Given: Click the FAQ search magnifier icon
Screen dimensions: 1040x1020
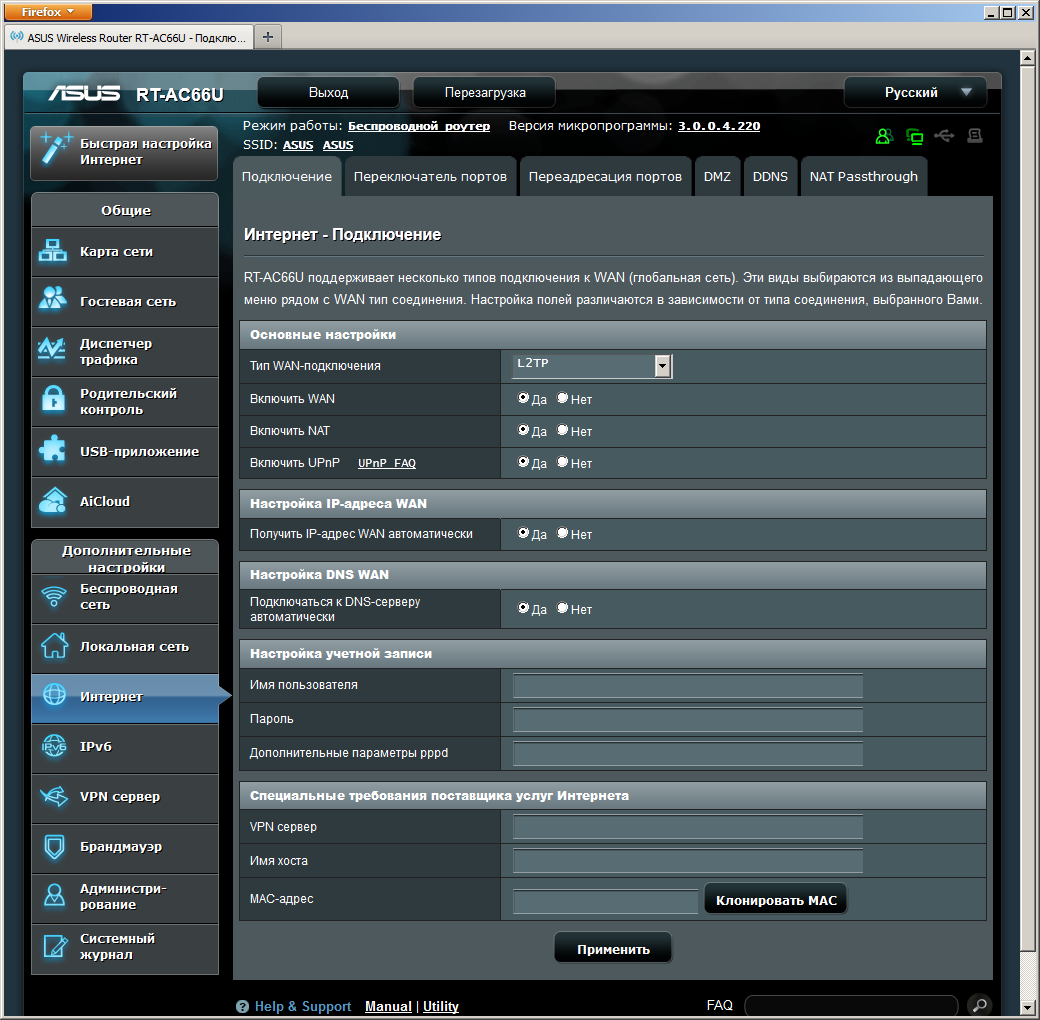Looking at the screenshot, I should (x=980, y=1005).
